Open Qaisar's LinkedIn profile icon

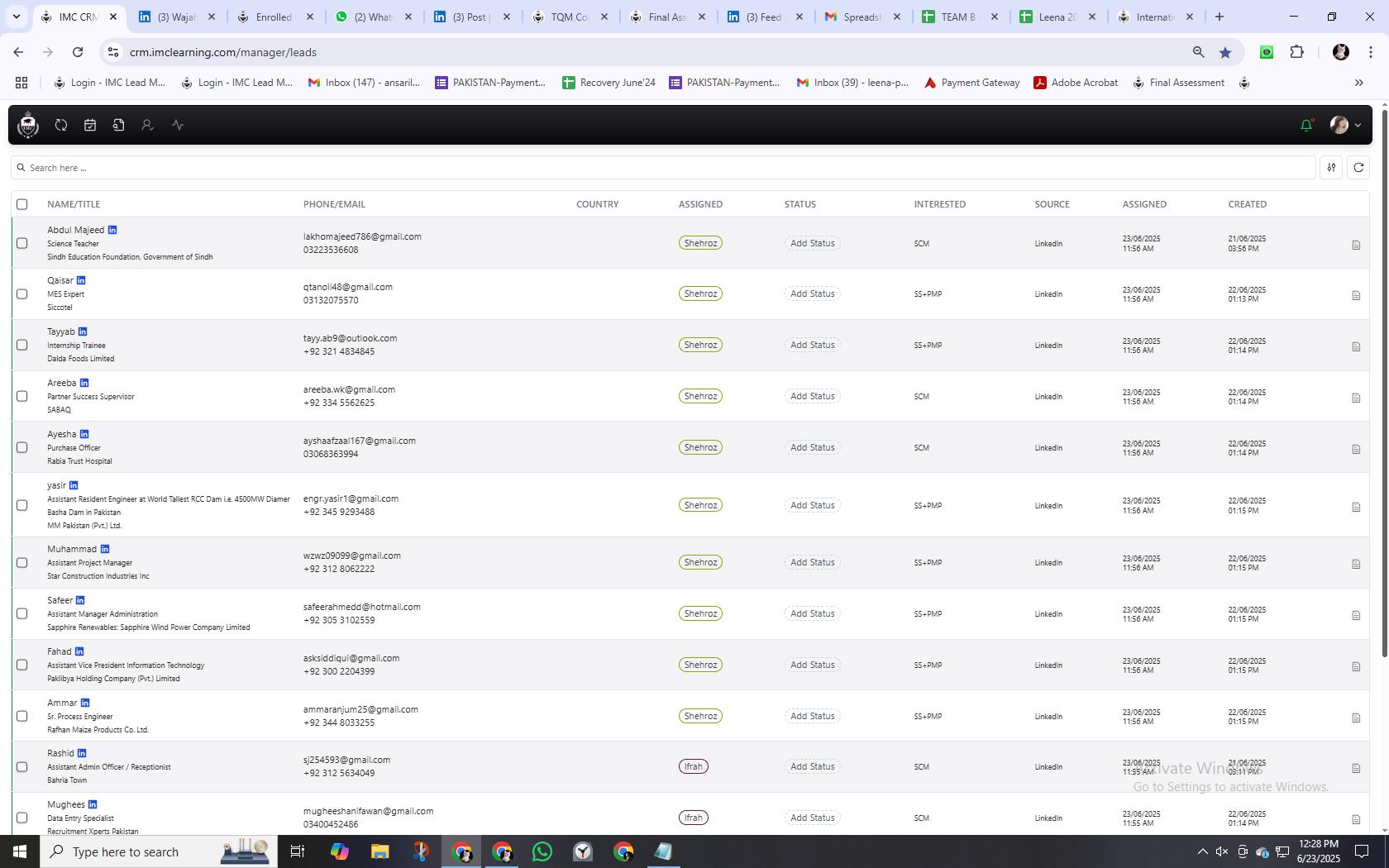(x=81, y=280)
